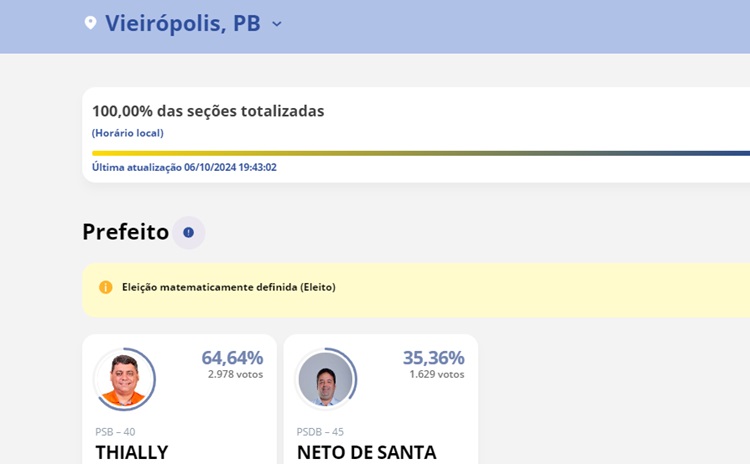Click the PSB – 40 party label
The image size is (750, 464).
[115, 432]
